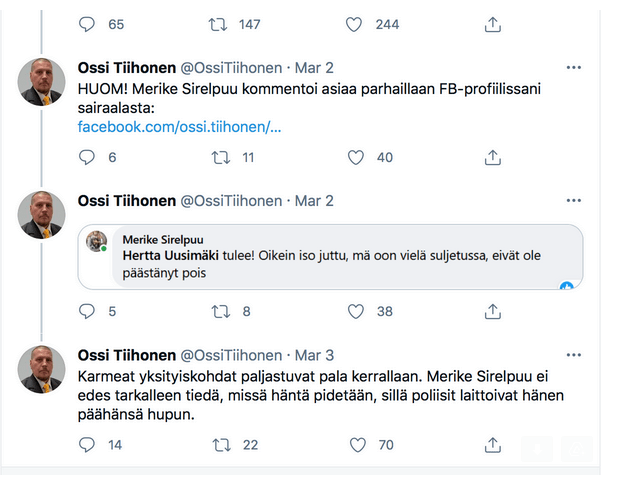
Task: Reply to the tweet with 65 replies
Action: coord(86,24)
